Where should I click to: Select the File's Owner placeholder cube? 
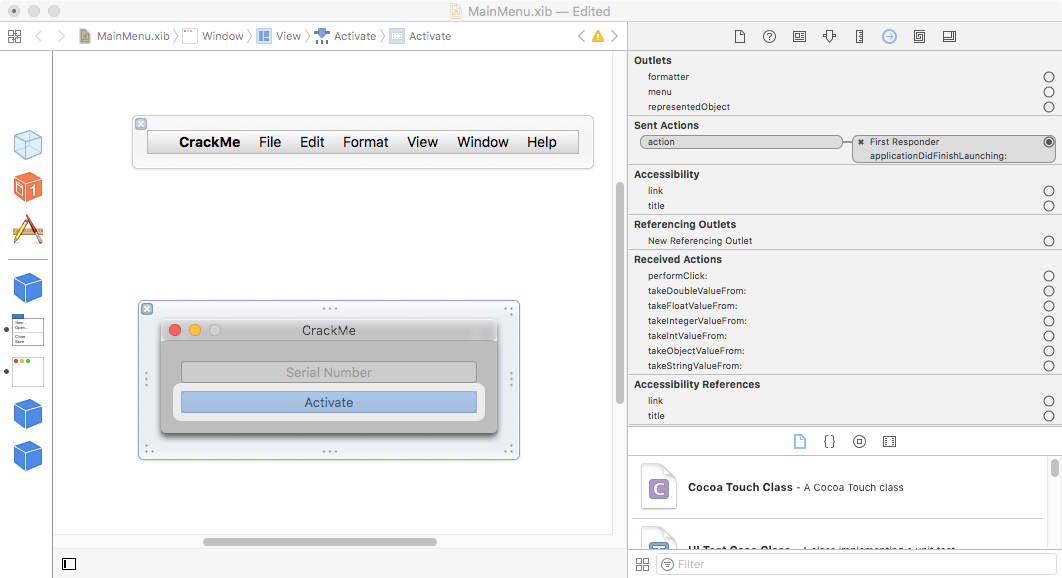28,145
